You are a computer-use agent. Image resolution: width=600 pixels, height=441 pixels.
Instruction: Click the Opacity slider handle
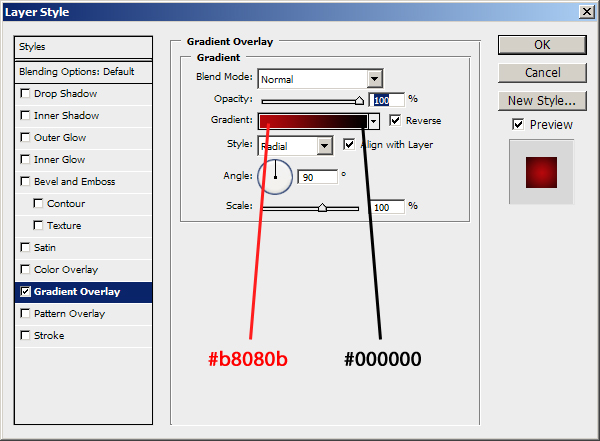tap(359, 101)
